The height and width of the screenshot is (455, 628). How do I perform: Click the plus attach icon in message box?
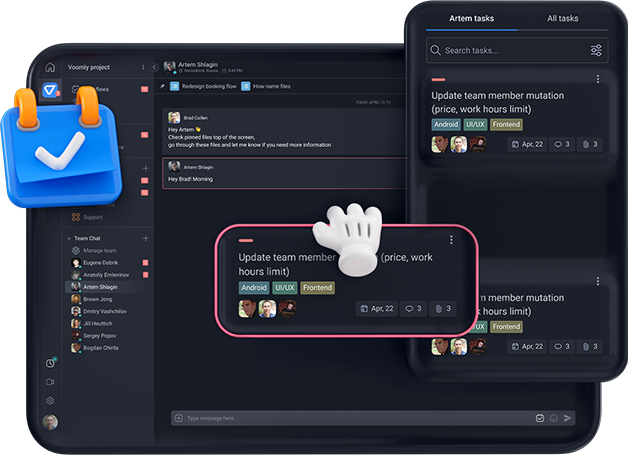(x=179, y=418)
